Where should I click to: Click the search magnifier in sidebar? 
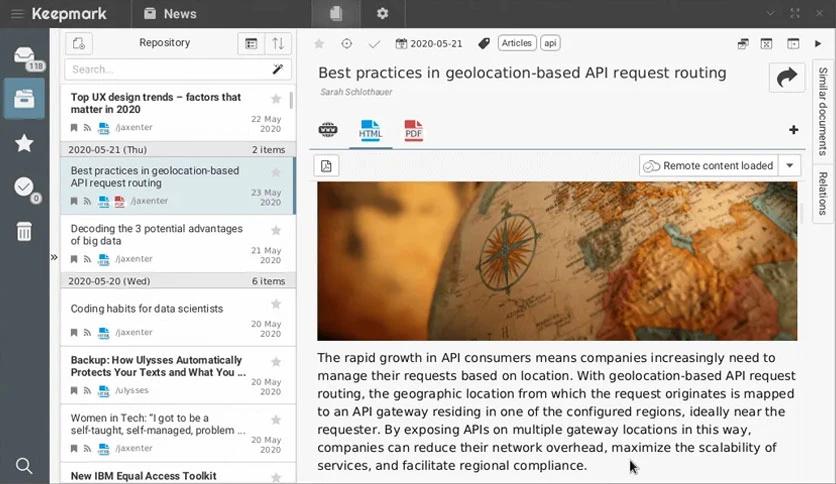(24, 466)
